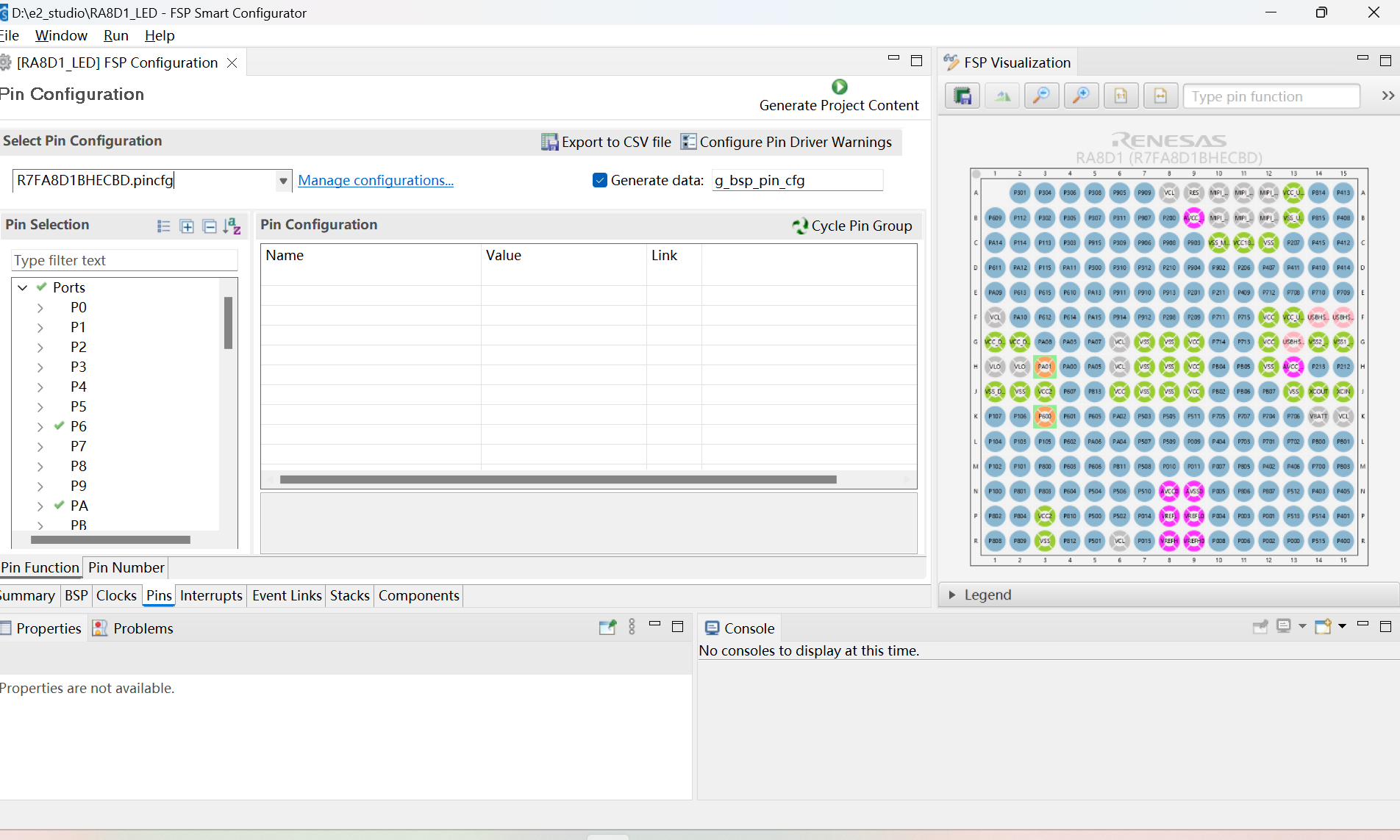Sort pin selection alphabetically
The image size is (1400, 840).
click(x=232, y=226)
